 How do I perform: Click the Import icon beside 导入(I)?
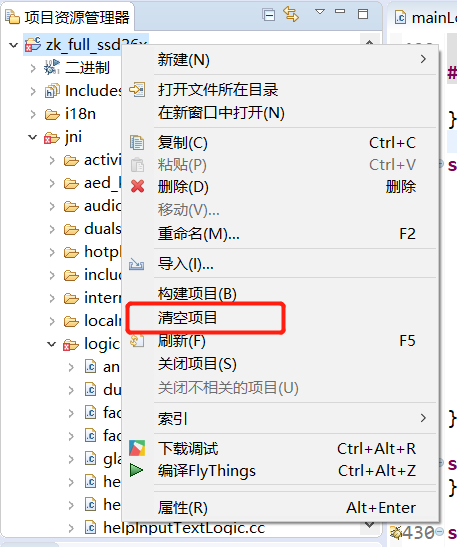point(136,264)
